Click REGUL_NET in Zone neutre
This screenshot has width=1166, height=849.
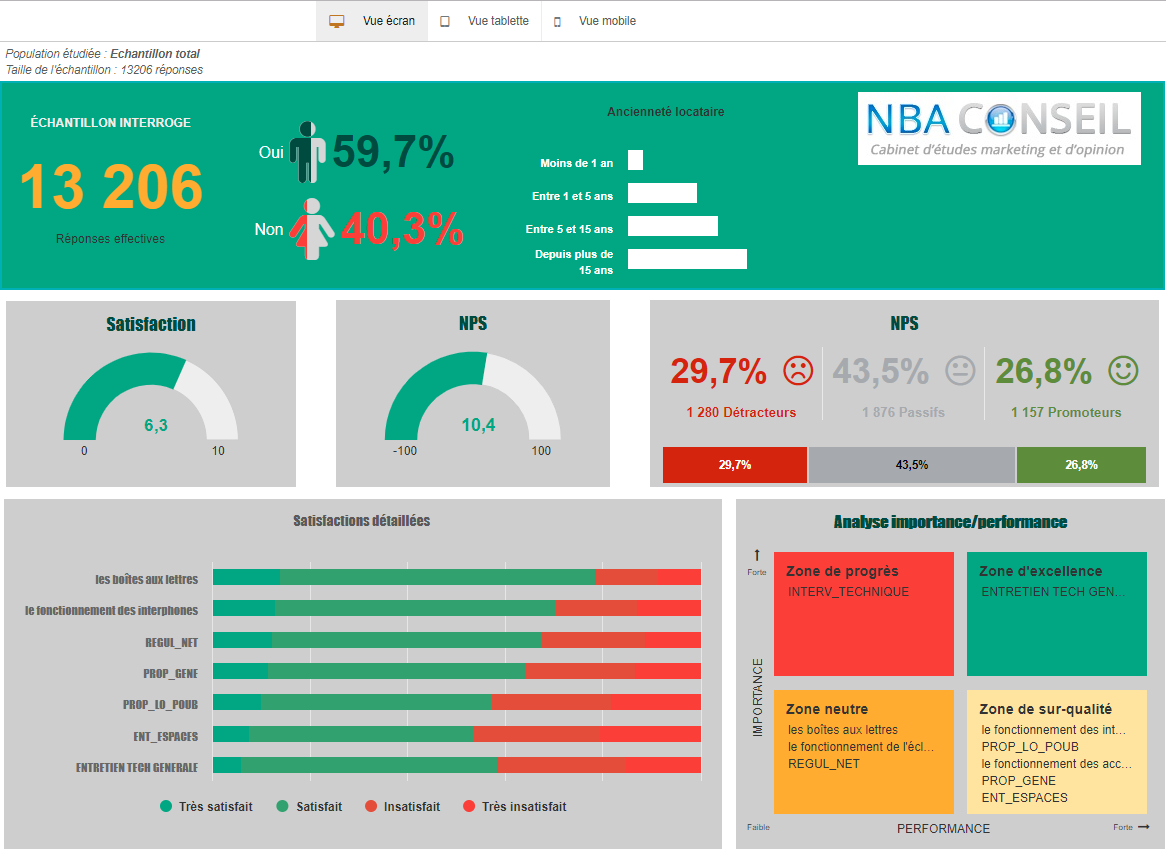click(x=823, y=764)
